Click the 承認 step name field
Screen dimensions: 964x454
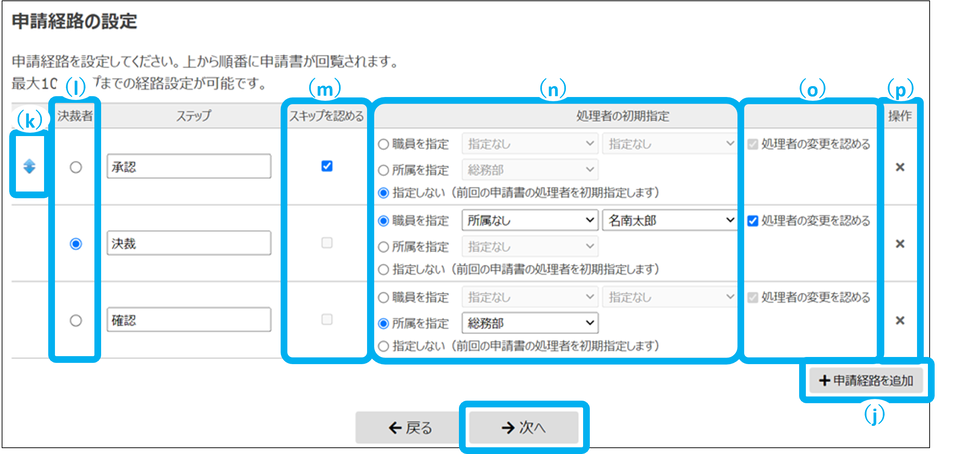(x=188, y=167)
